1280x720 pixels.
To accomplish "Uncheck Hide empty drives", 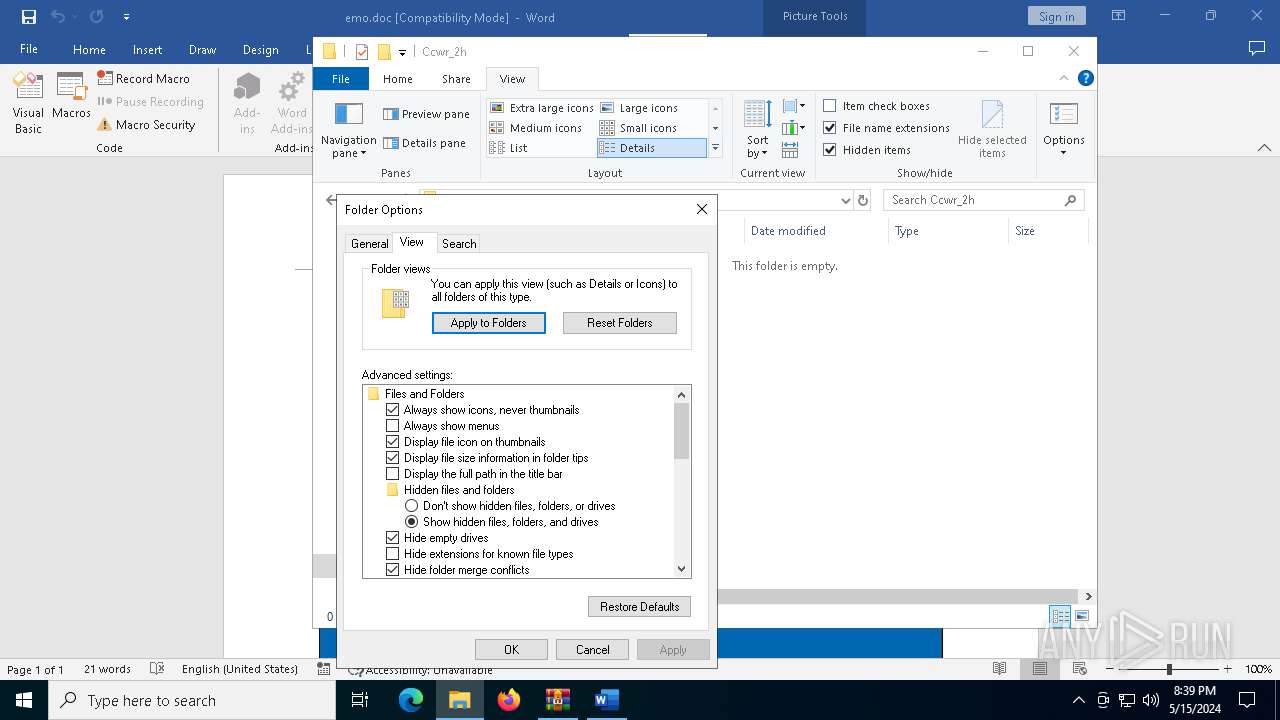I will click(393, 538).
